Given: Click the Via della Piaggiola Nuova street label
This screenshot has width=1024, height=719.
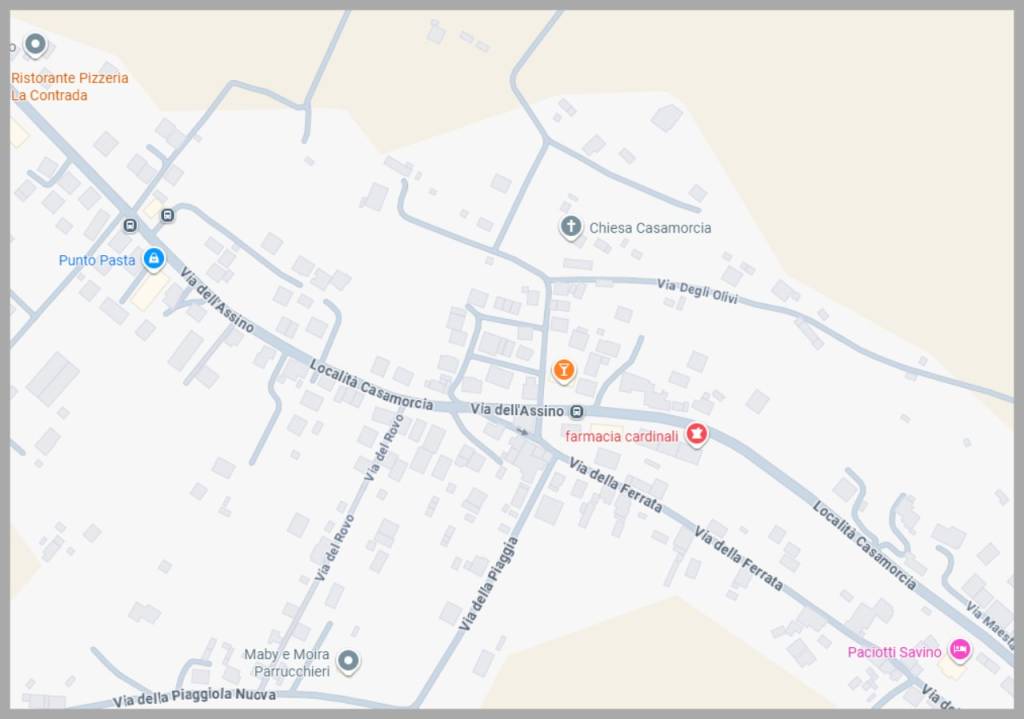Looking at the screenshot, I should tap(194, 697).
